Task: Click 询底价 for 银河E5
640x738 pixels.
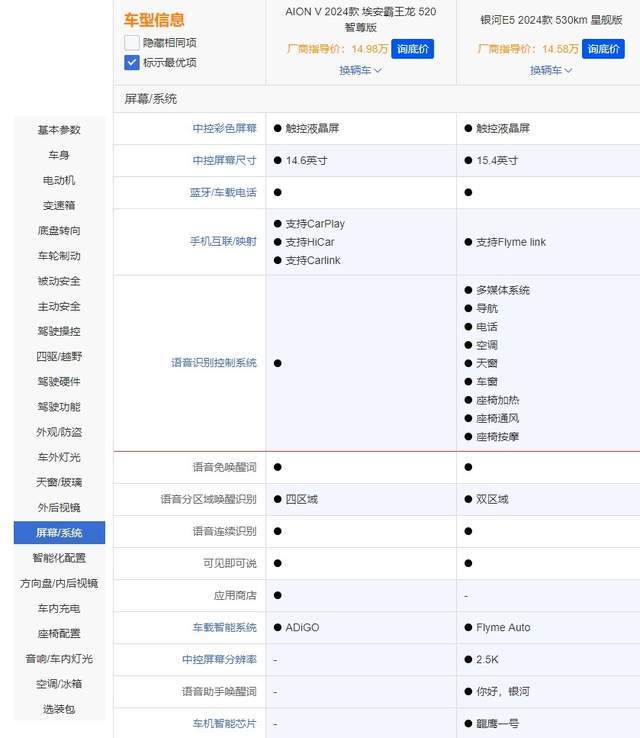Action: pyautogui.click(x=603, y=49)
